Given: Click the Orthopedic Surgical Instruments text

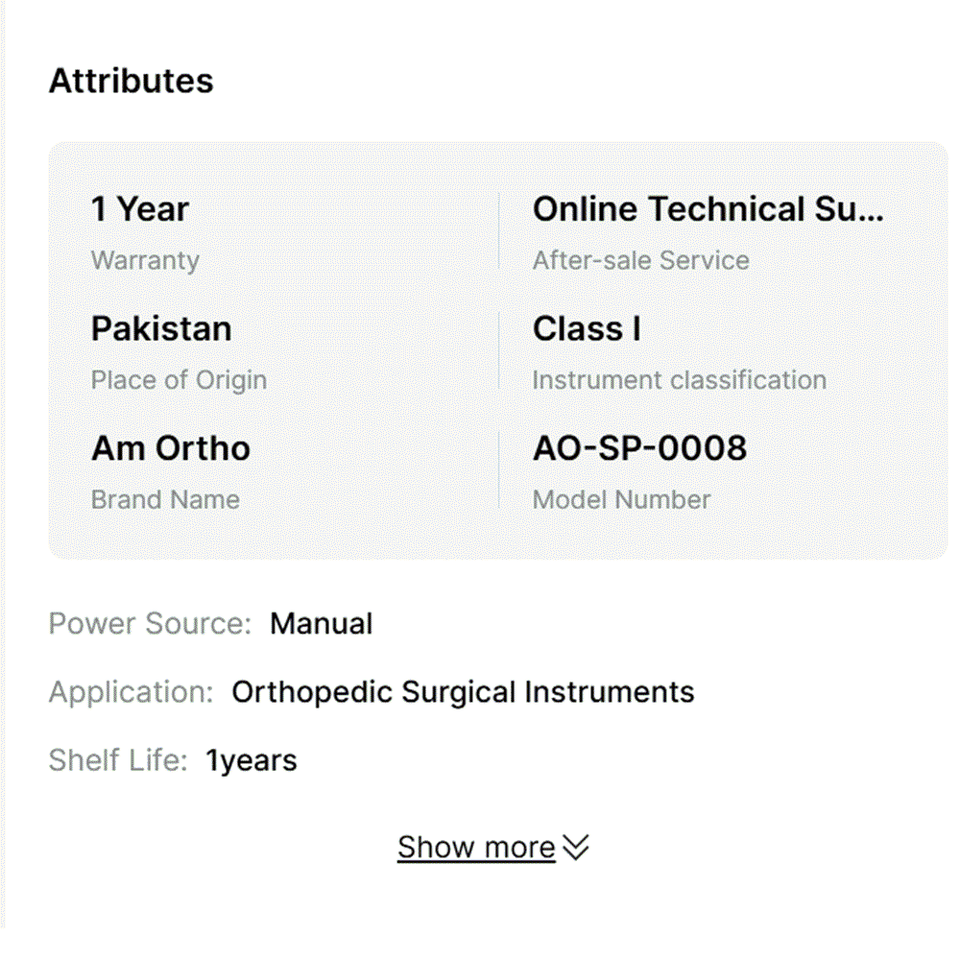Looking at the screenshot, I should click(462, 692).
